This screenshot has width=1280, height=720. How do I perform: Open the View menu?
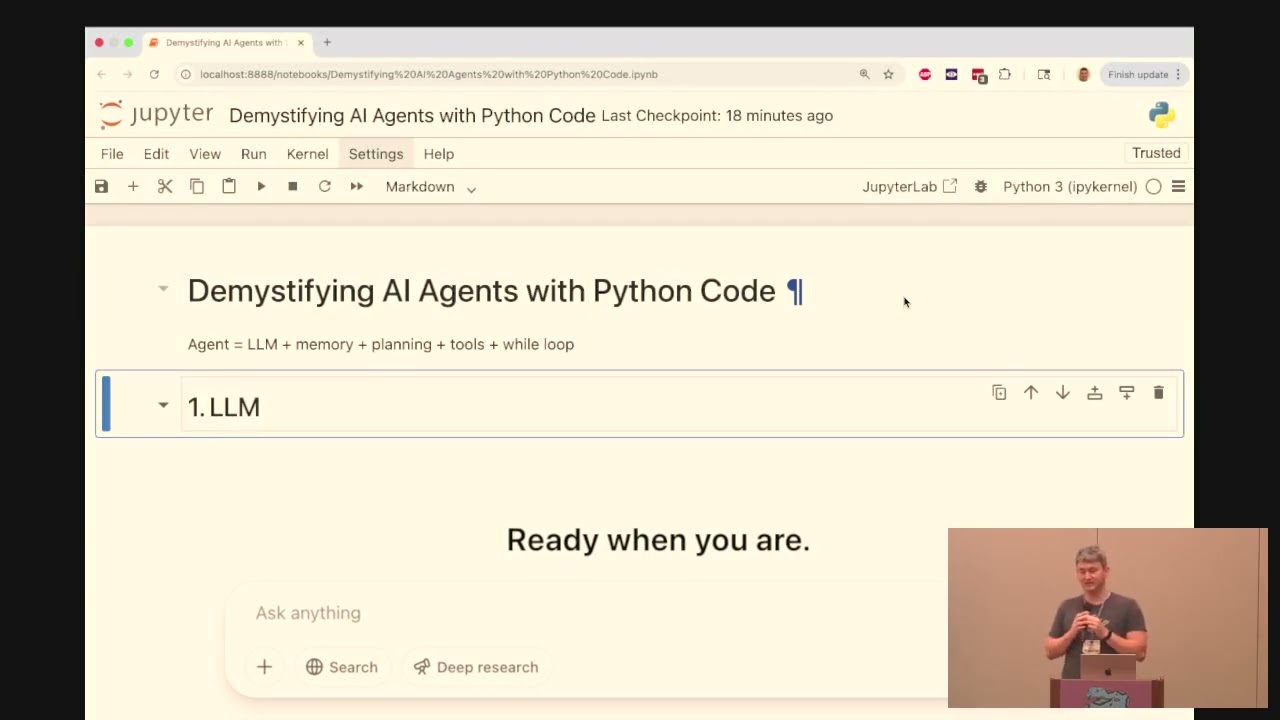(205, 154)
